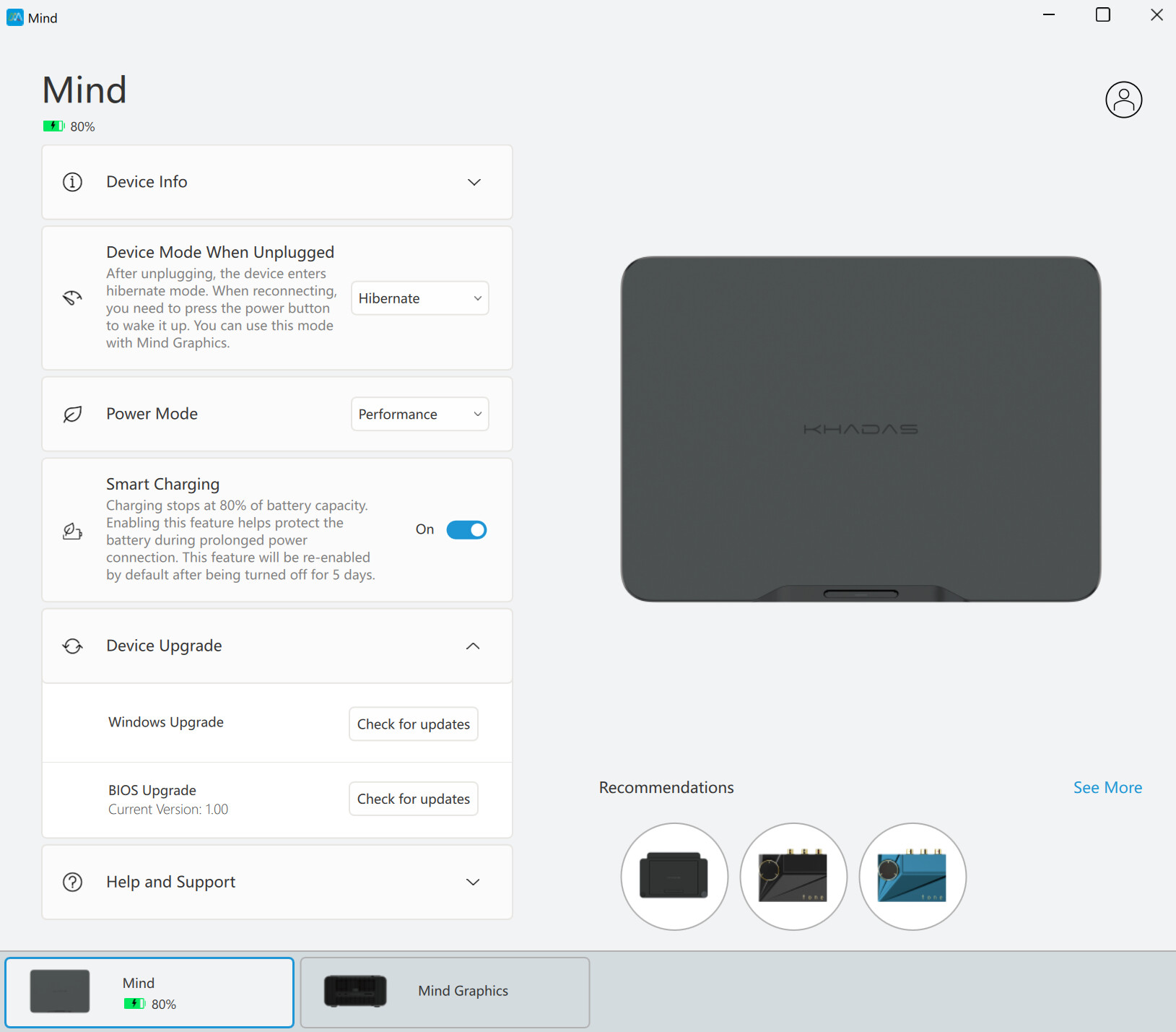Click the 80% battery text under the Mind heading
The image size is (1176, 1032).
click(82, 126)
